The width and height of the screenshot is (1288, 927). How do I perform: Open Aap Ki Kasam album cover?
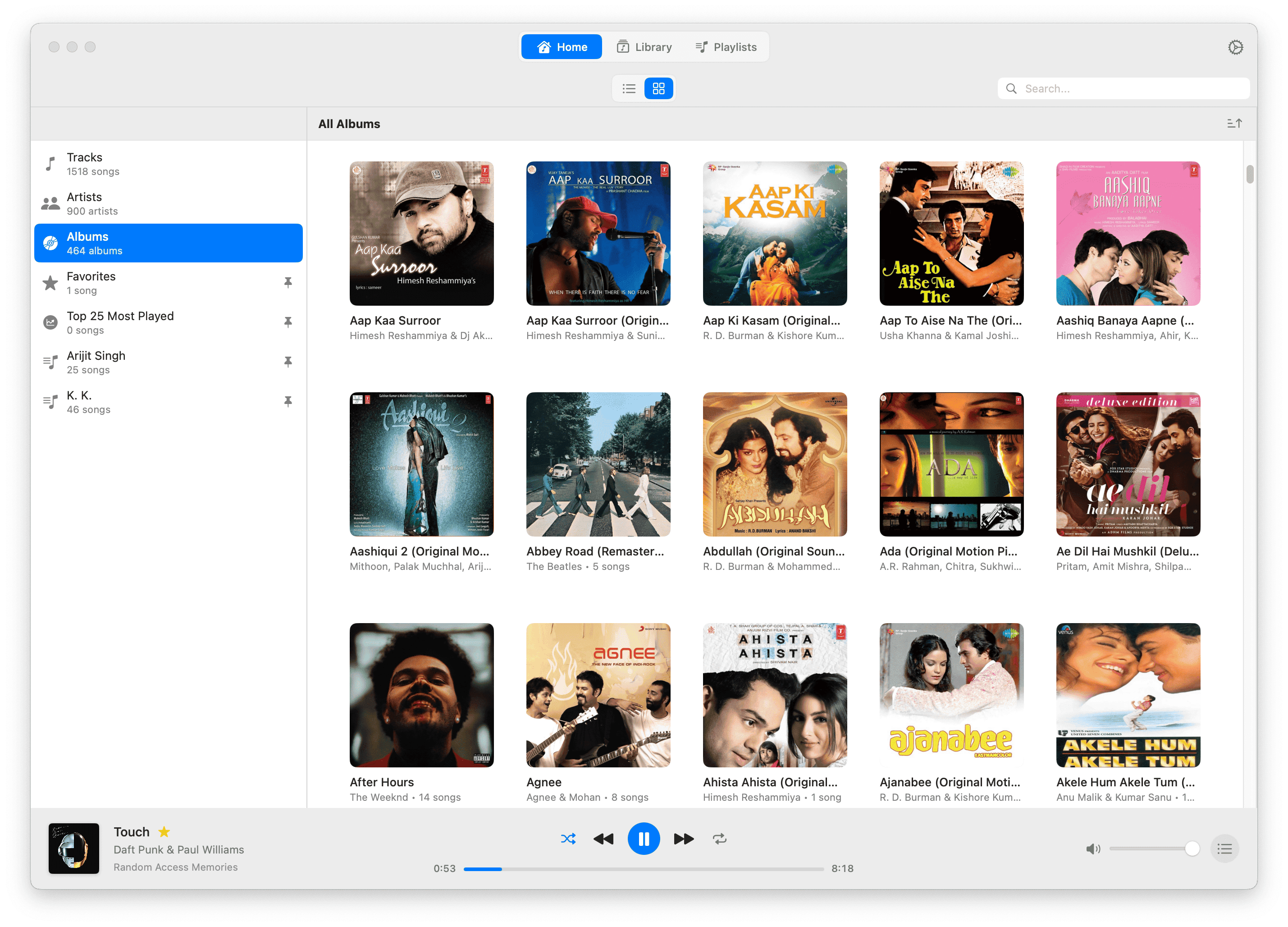coord(775,234)
